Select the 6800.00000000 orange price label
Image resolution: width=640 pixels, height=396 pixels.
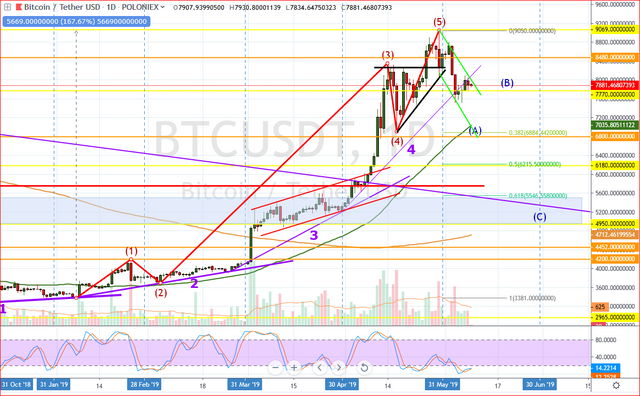pos(615,136)
